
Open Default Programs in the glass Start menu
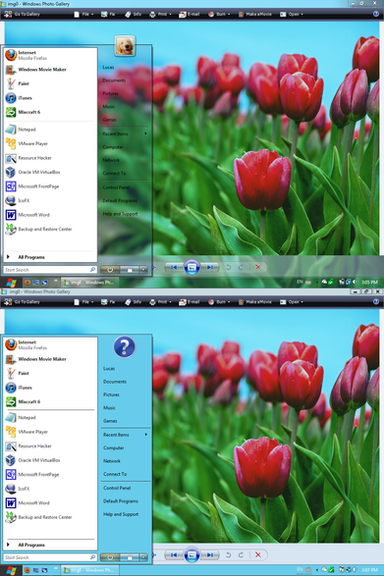point(125,201)
